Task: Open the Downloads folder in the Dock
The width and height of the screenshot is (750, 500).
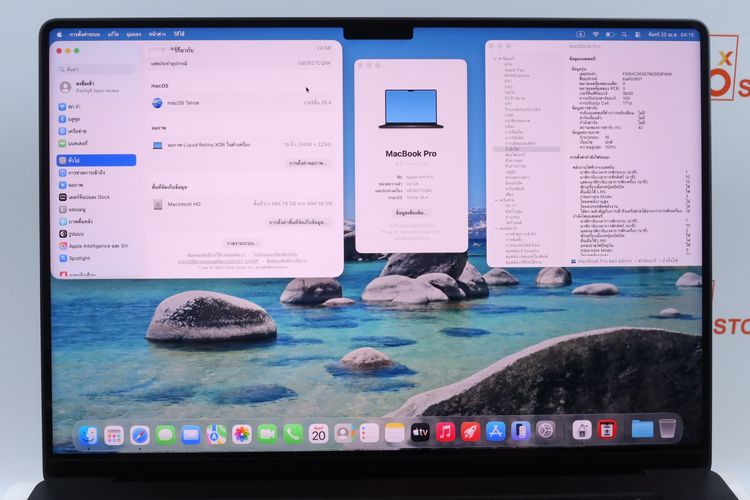Action: click(x=642, y=429)
